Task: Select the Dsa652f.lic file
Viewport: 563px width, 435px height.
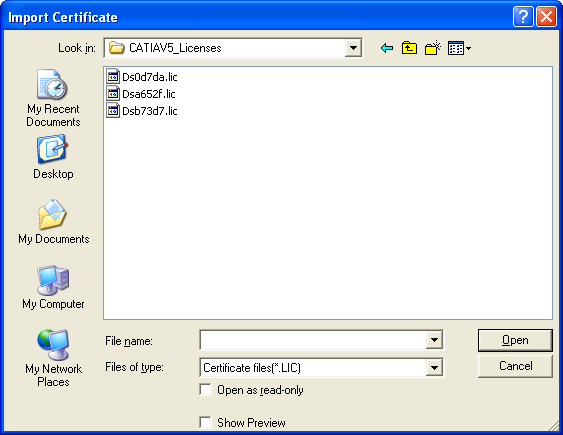Action: [141, 94]
